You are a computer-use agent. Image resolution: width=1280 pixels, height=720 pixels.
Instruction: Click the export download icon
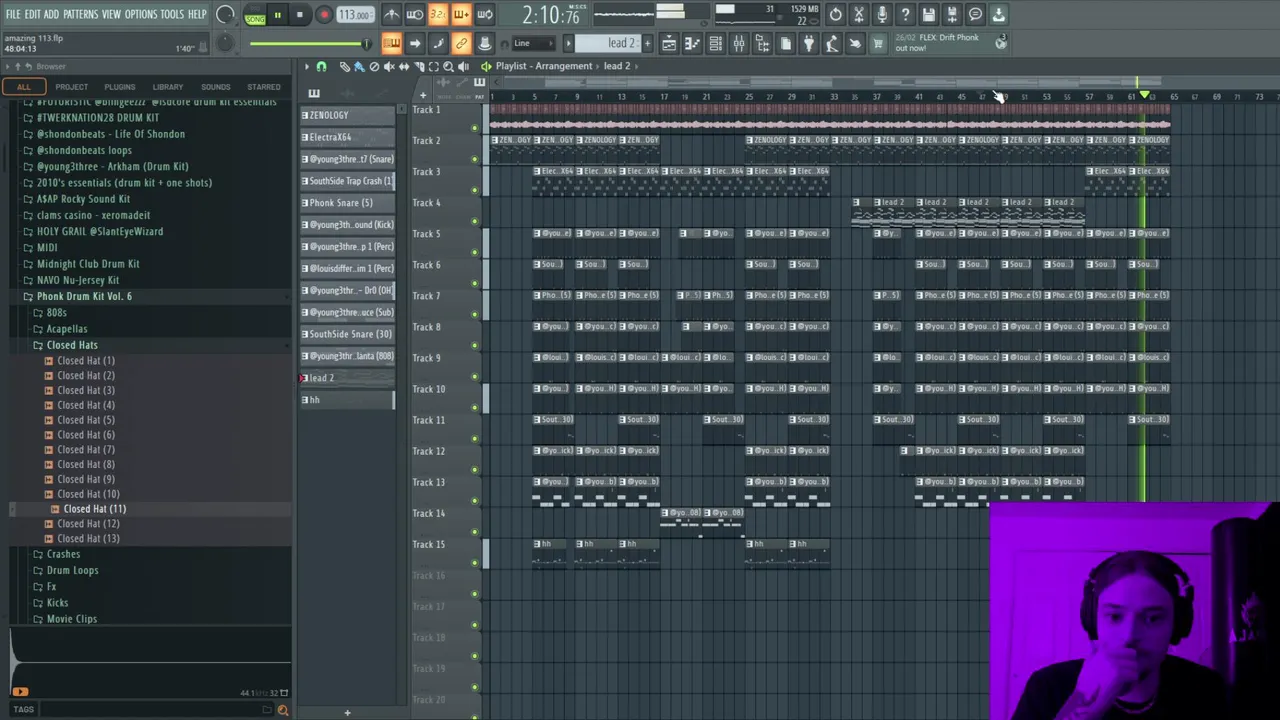click(999, 15)
